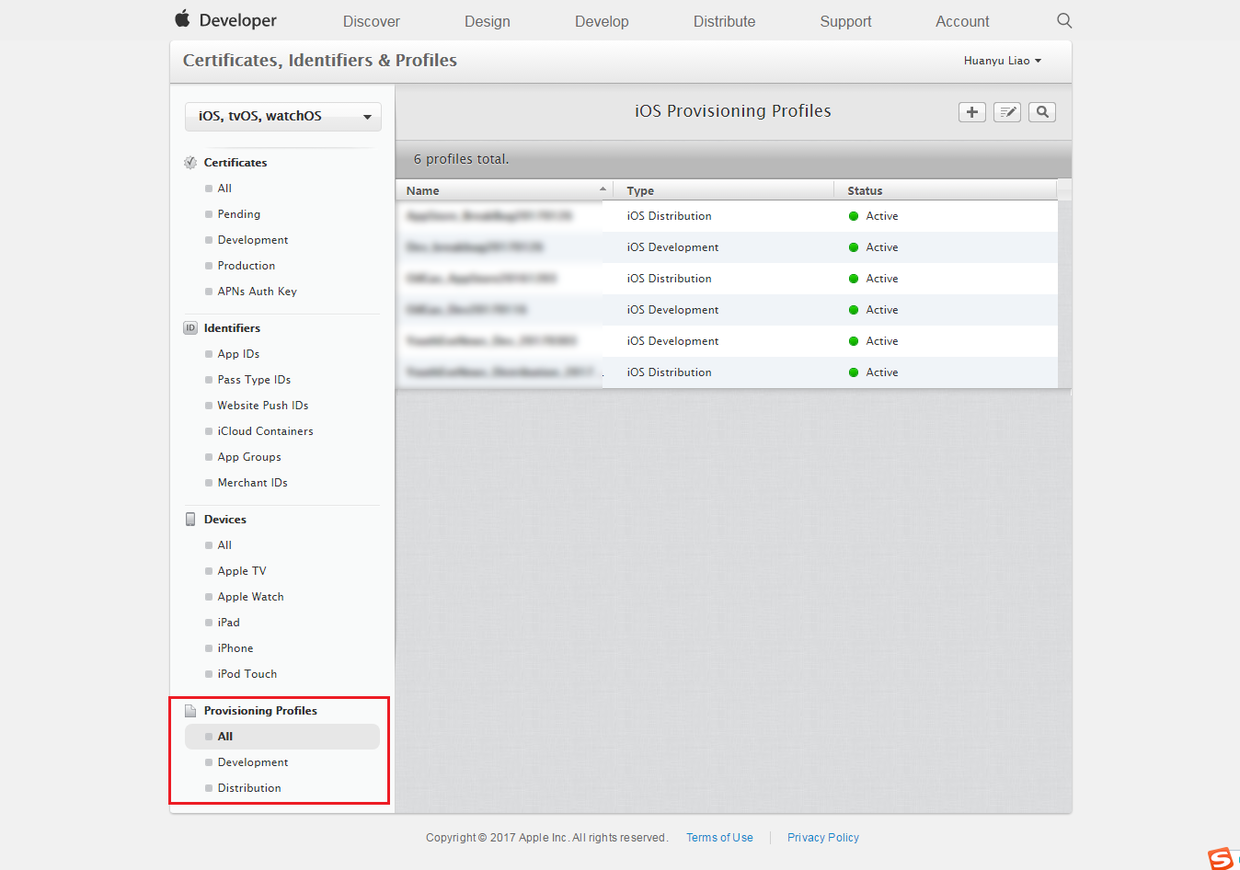Select All under Certificates
The height and width of the screenshot is (870, 1240).
[x=224, y=188]
